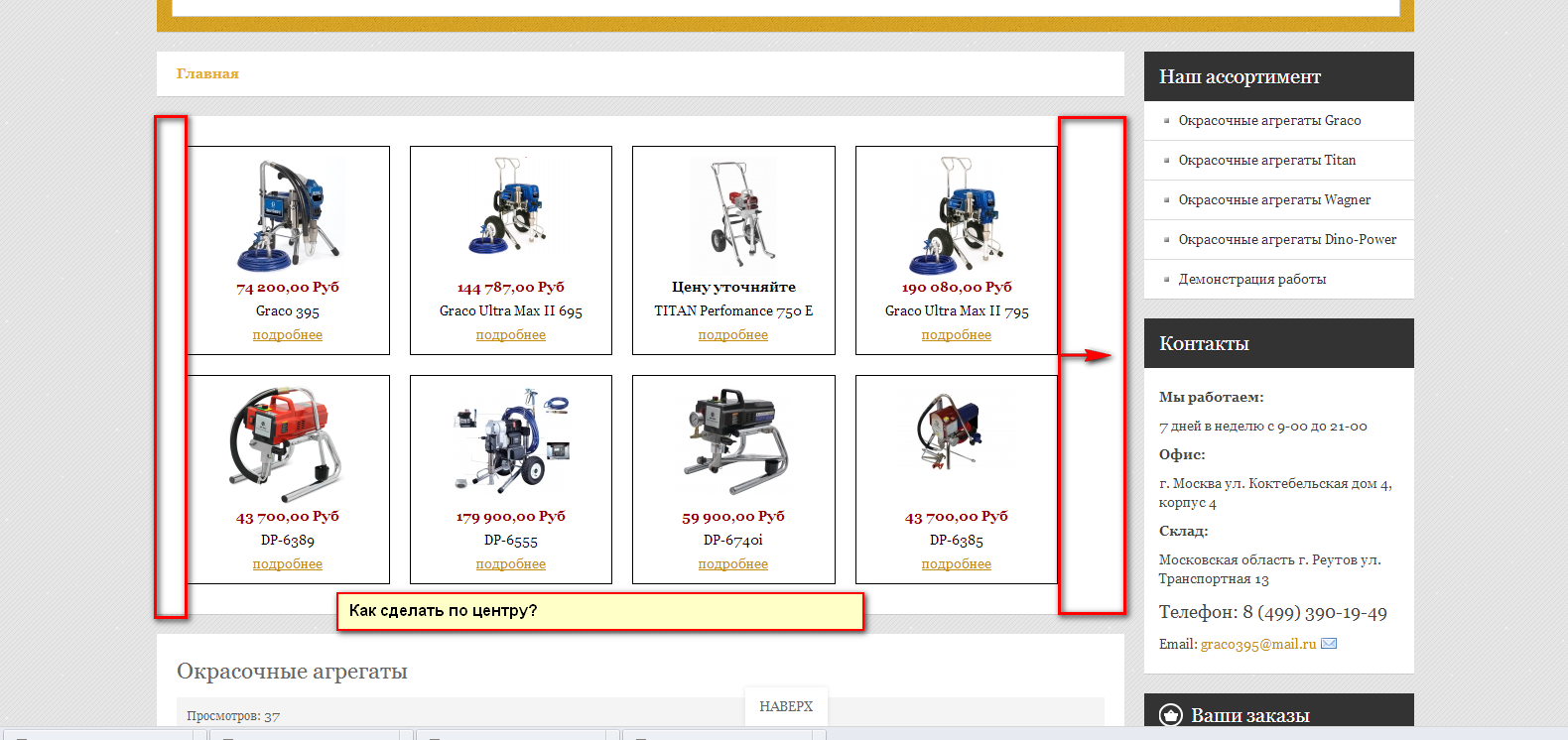The height and width of the screenshot is (740, 1568).
Task: Click the Ваши заказы basket icon
Action: click(x=1171, y=715)
